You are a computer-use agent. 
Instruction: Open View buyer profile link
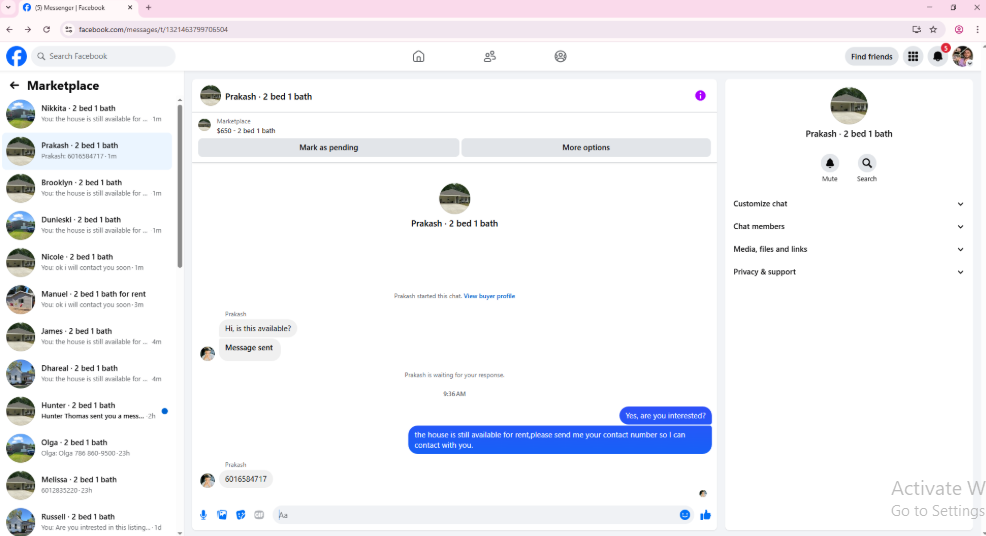[489, 296]
